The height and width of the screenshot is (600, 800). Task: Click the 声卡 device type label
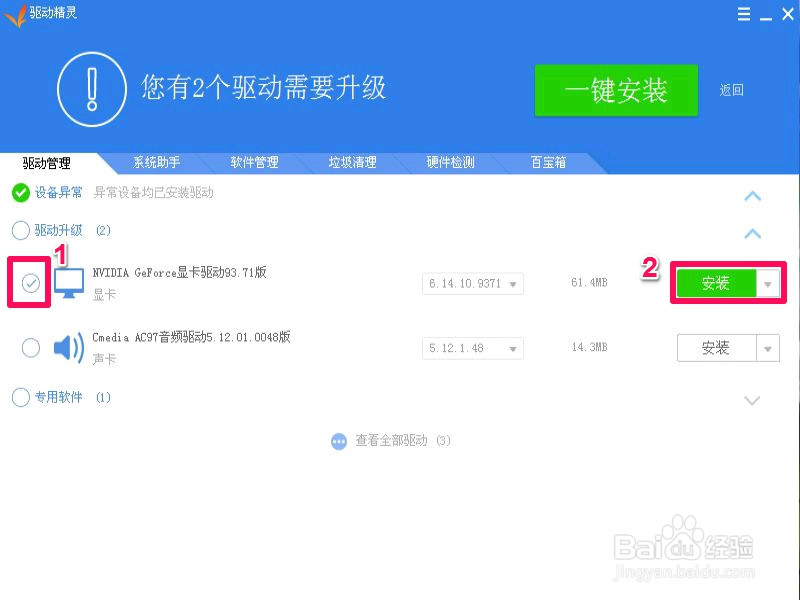pos(104,360)
